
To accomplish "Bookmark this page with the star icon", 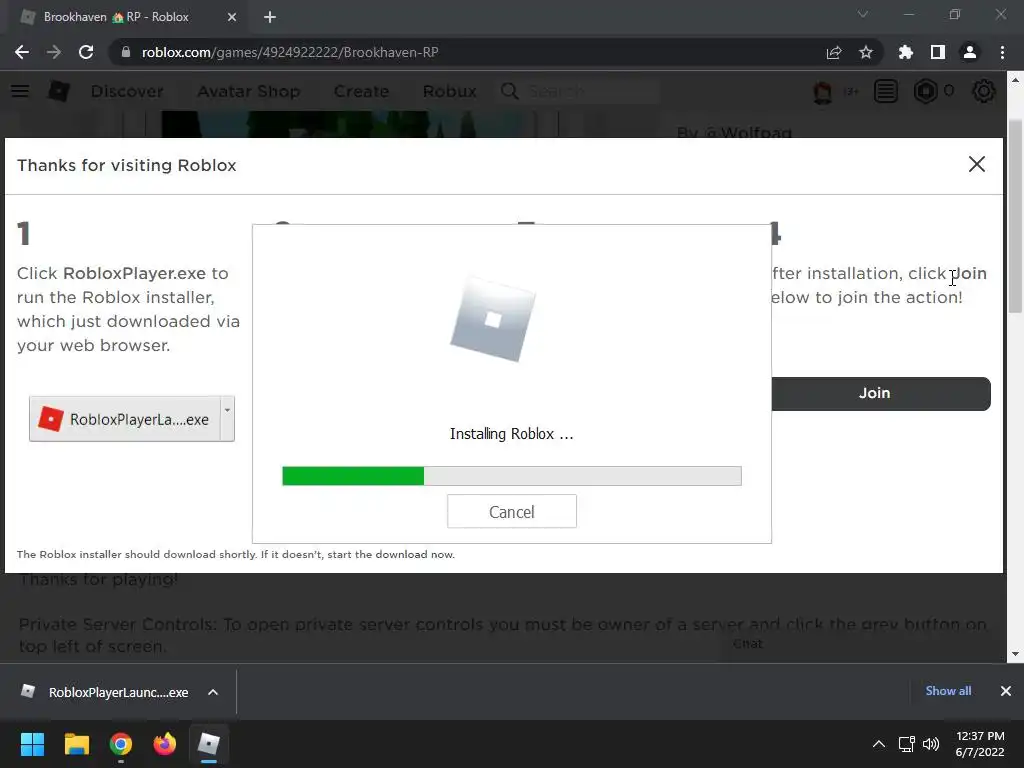I will [x=866, y=52].
